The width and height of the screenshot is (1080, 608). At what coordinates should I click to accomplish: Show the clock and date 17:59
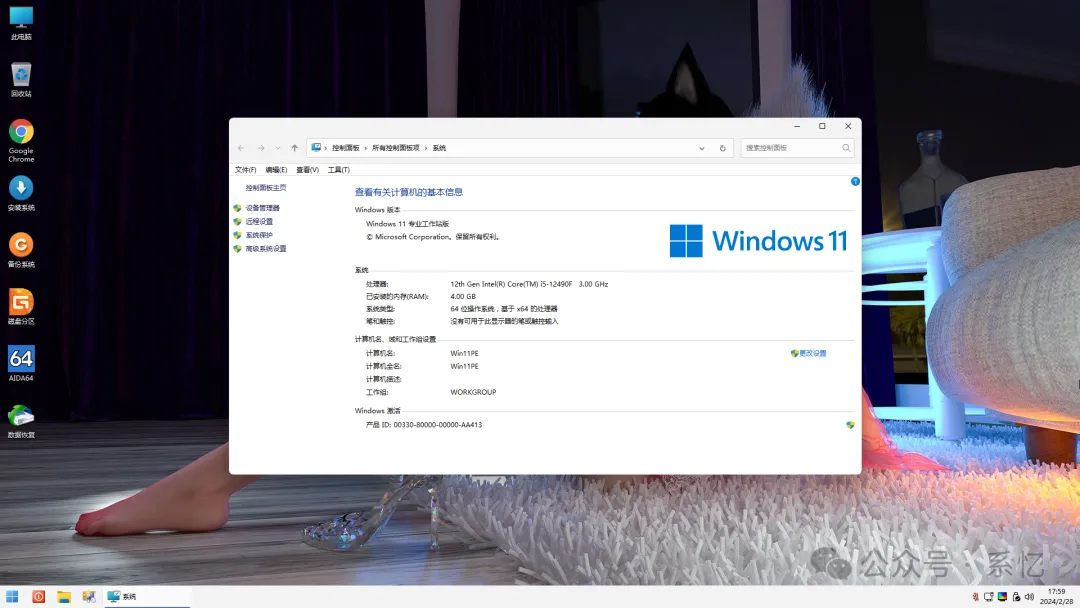coord(1057,596)
